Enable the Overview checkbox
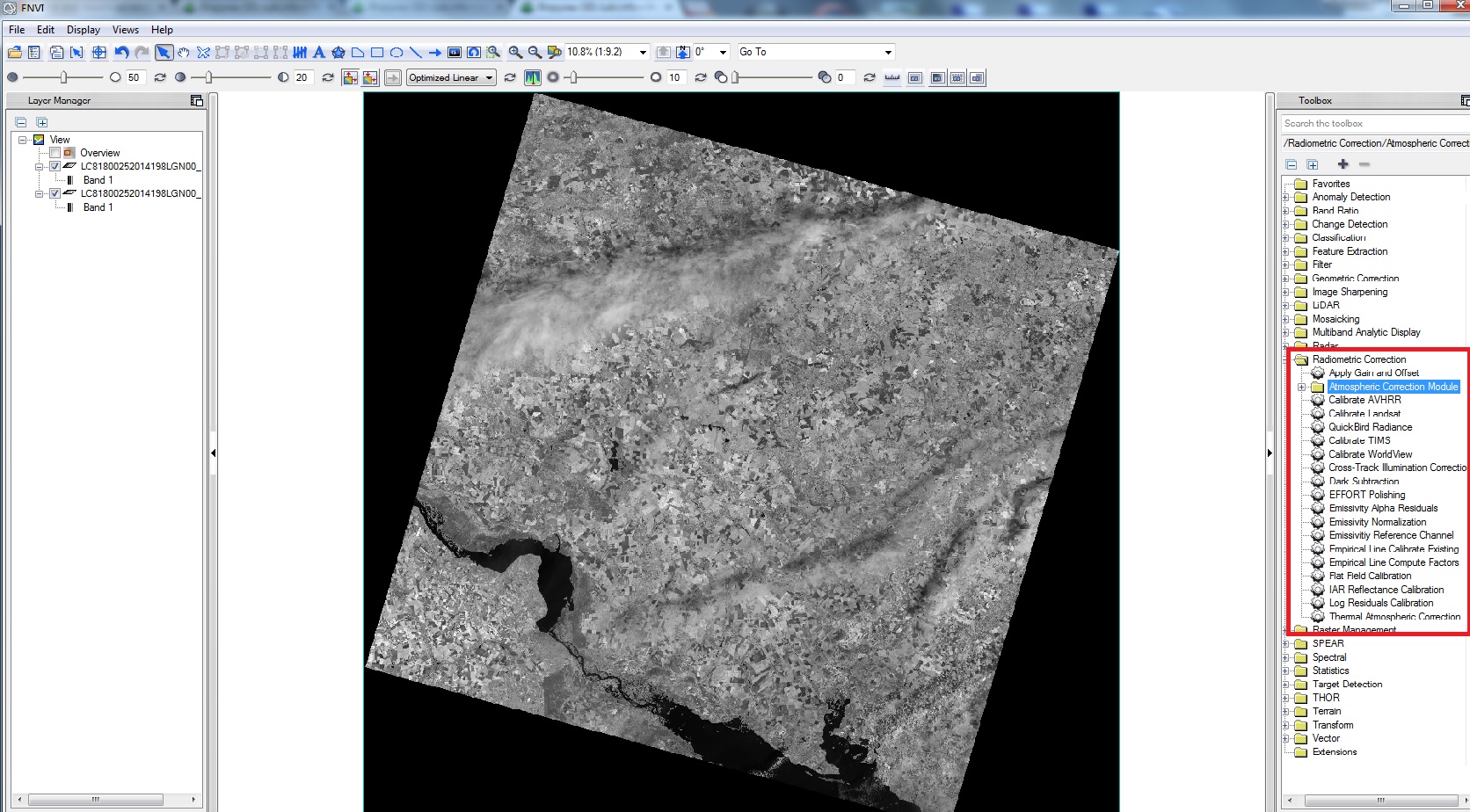 pos(55,153)
